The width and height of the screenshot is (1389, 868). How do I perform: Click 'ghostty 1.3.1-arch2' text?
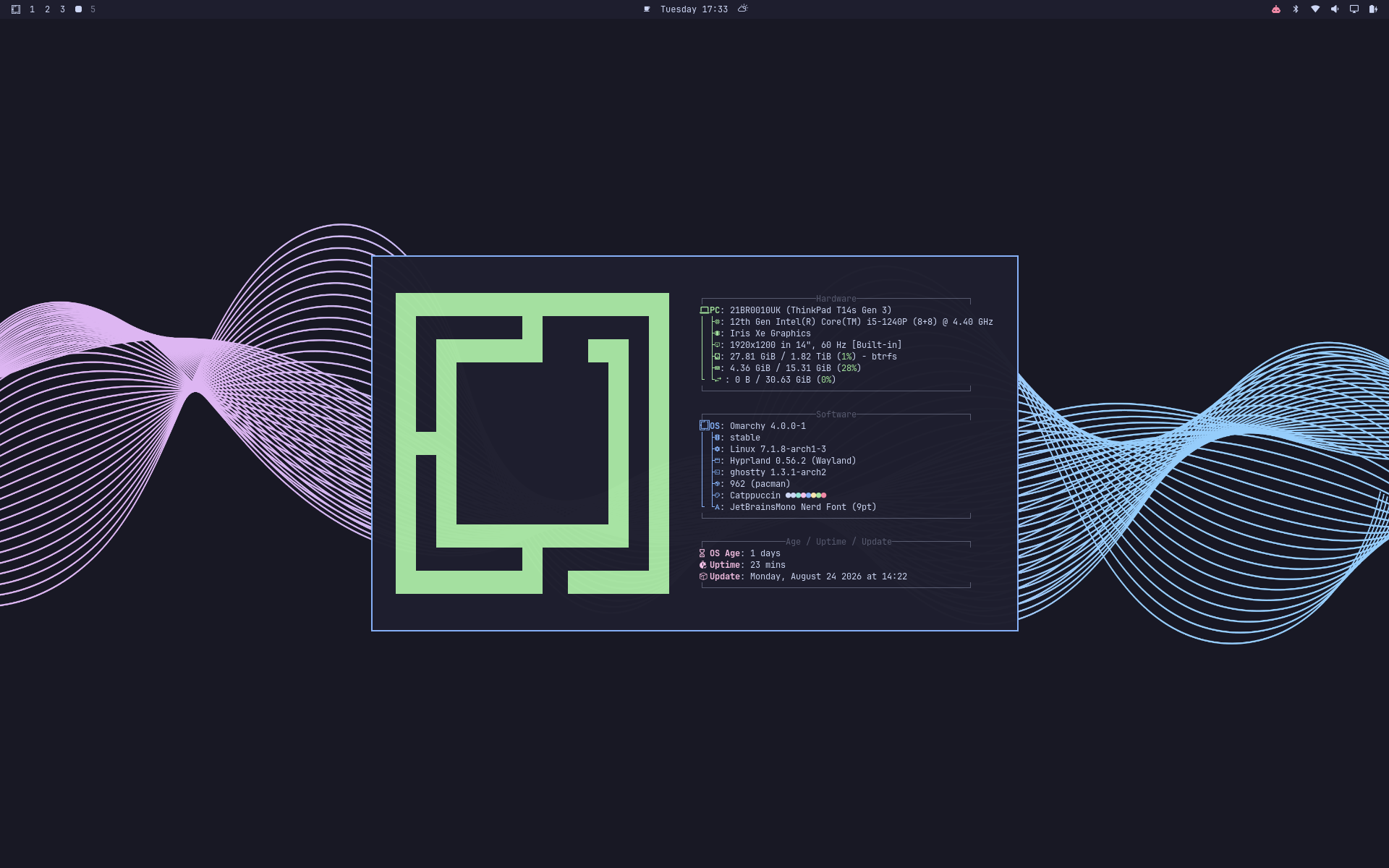(778, 472)
